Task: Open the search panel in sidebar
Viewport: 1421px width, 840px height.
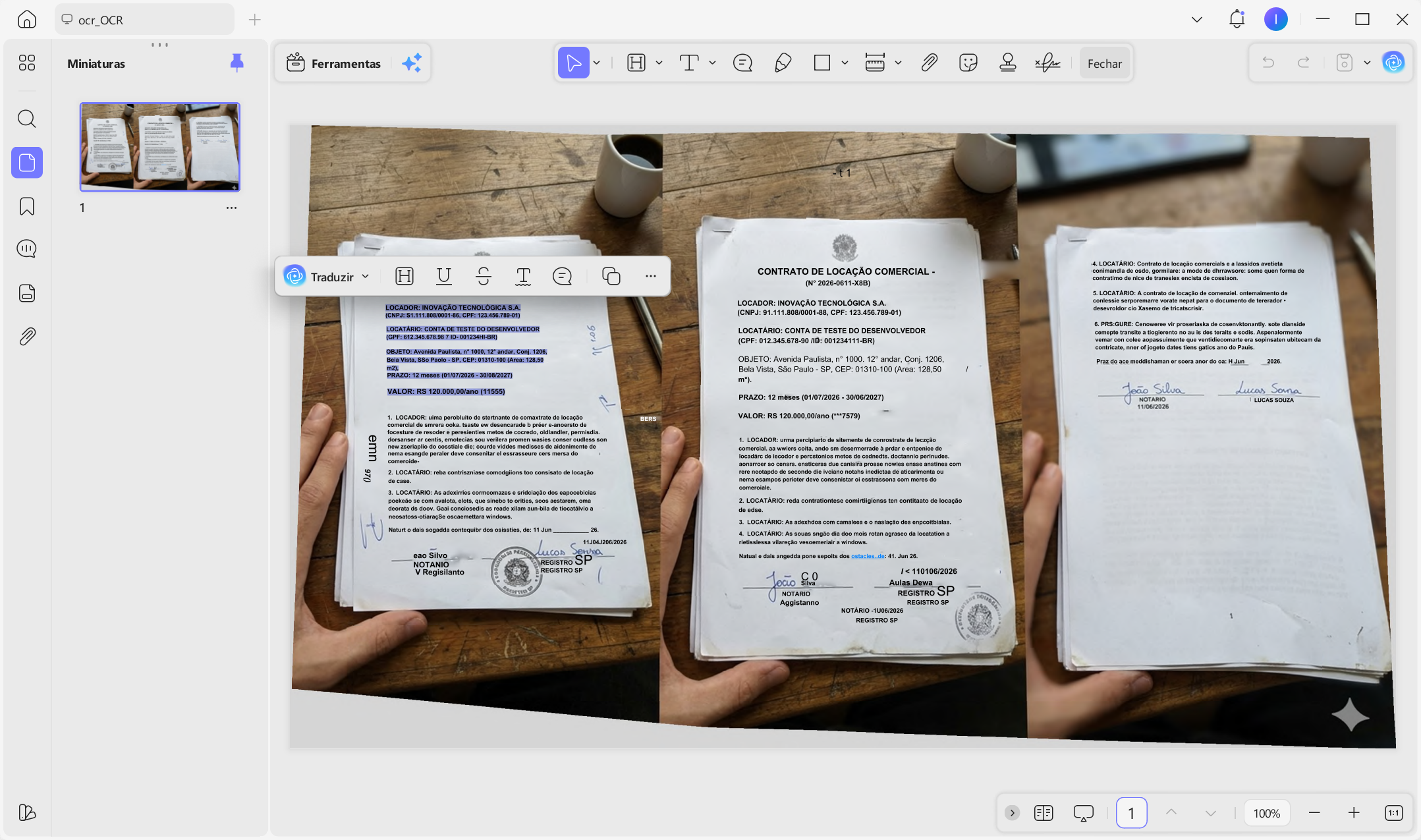Action: [27, 119]
